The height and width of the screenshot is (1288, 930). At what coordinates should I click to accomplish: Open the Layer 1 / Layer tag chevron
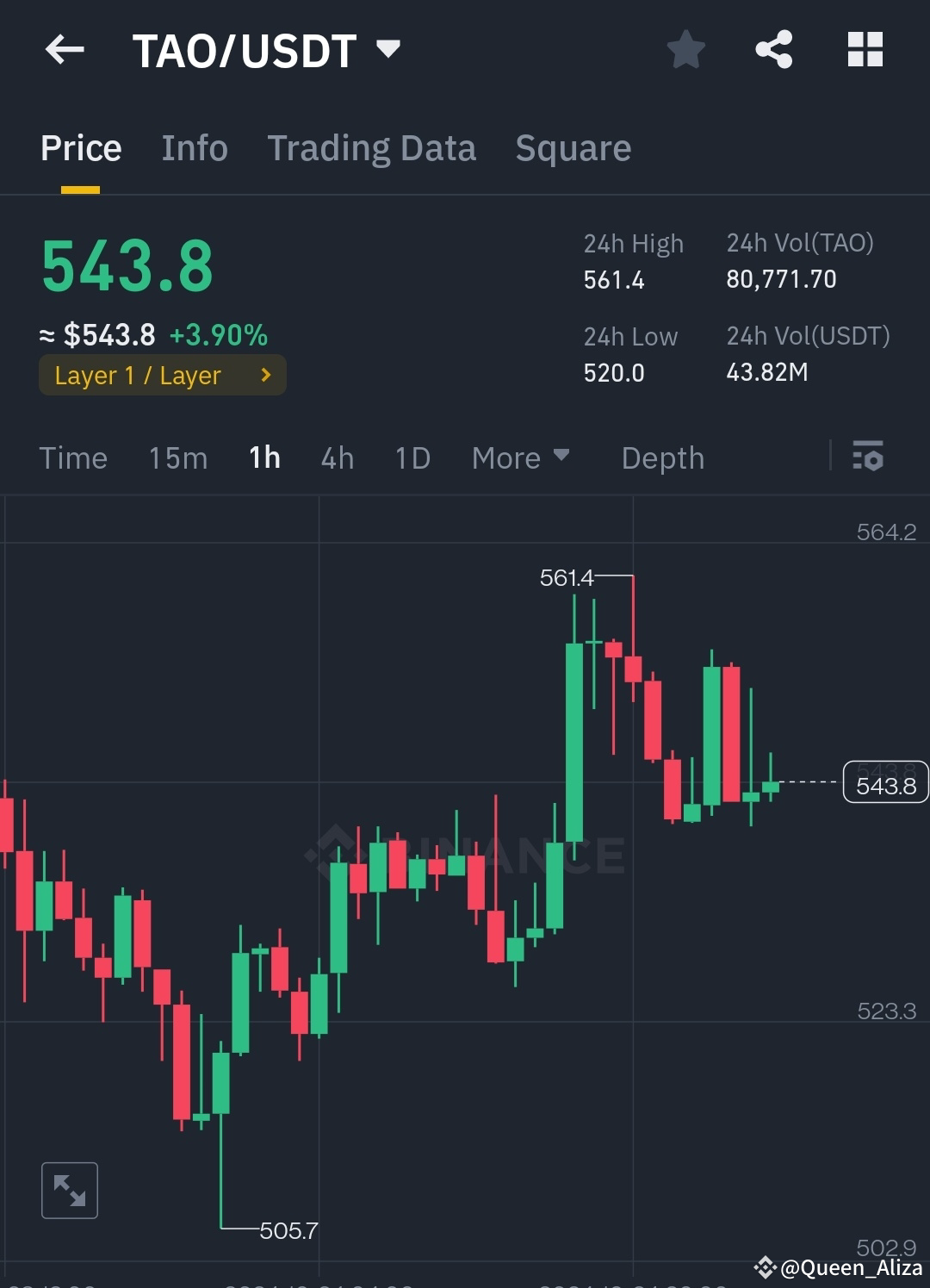tap(265, 375)
